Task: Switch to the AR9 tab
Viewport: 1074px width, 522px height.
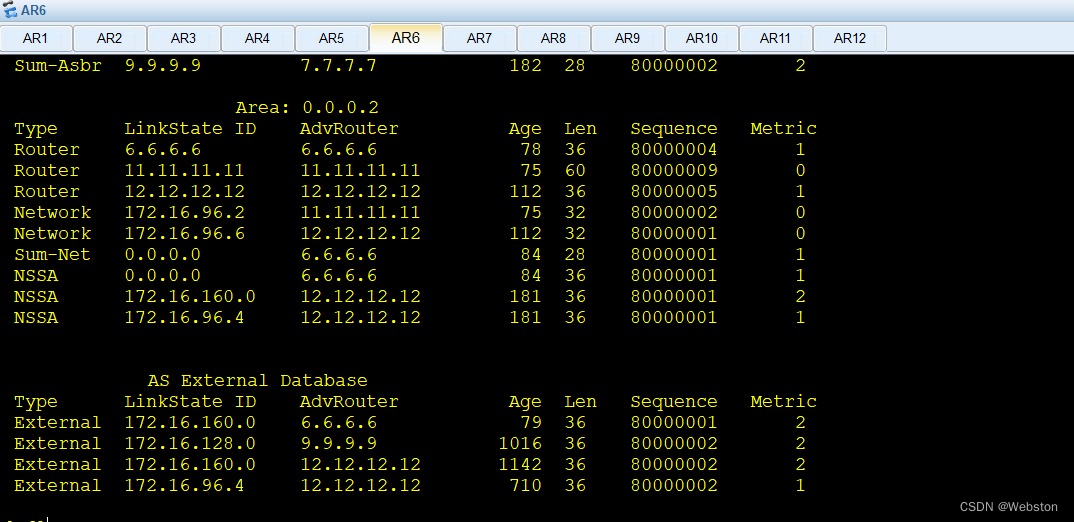Action: [627, 38]
